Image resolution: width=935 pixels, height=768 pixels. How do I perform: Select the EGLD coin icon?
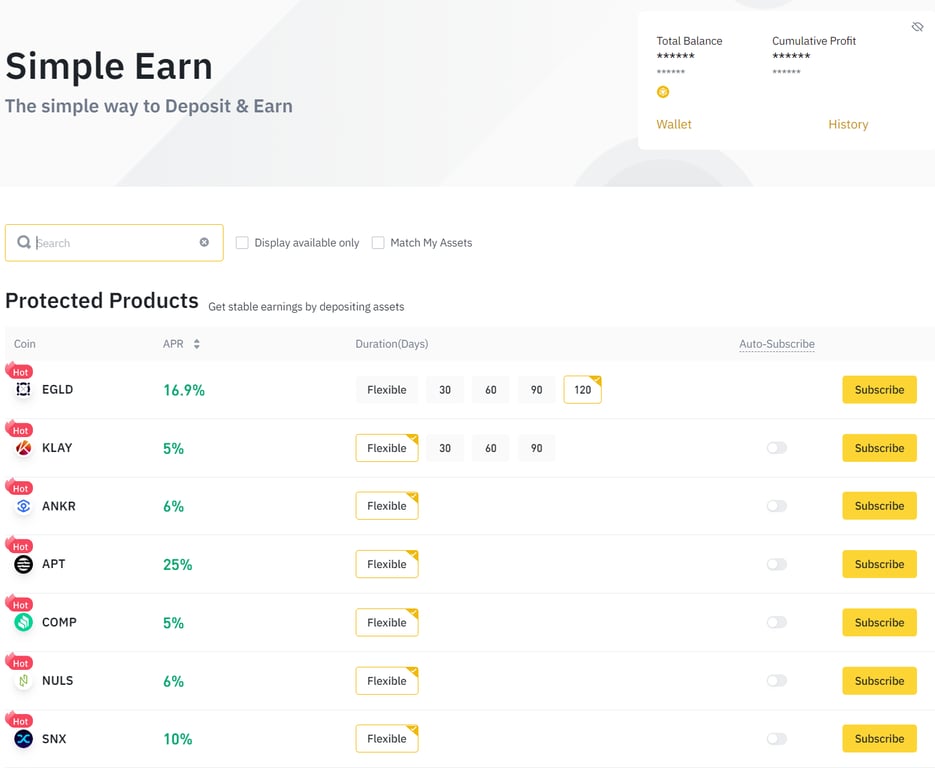coord(22,390)
